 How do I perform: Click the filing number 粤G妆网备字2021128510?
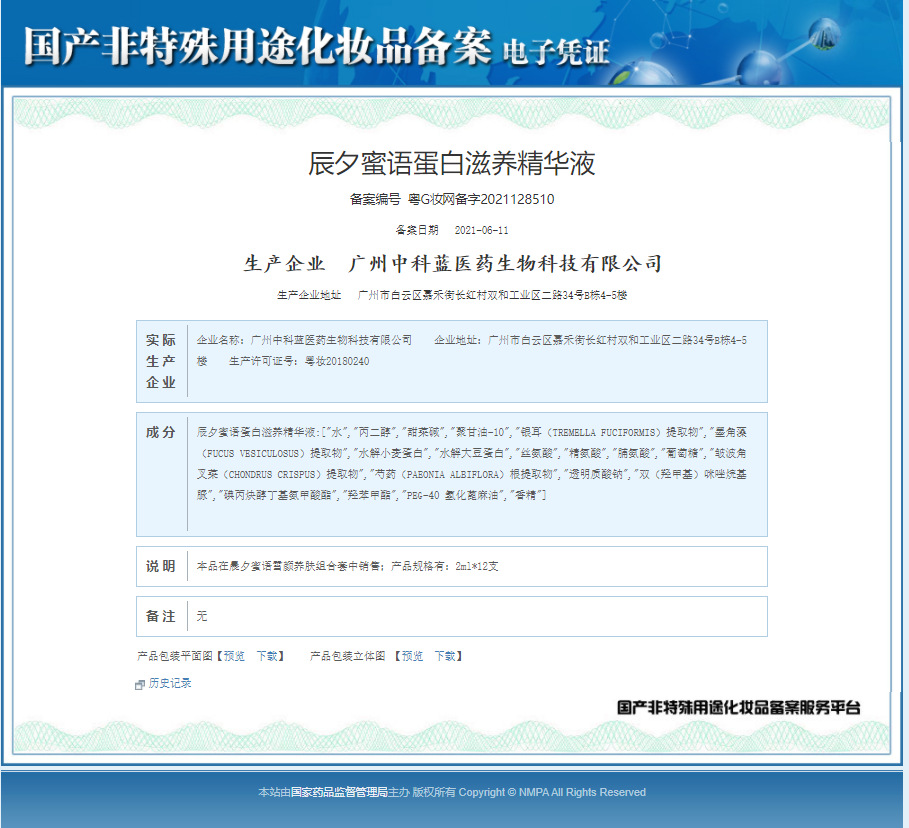click(x=481, y=199)
